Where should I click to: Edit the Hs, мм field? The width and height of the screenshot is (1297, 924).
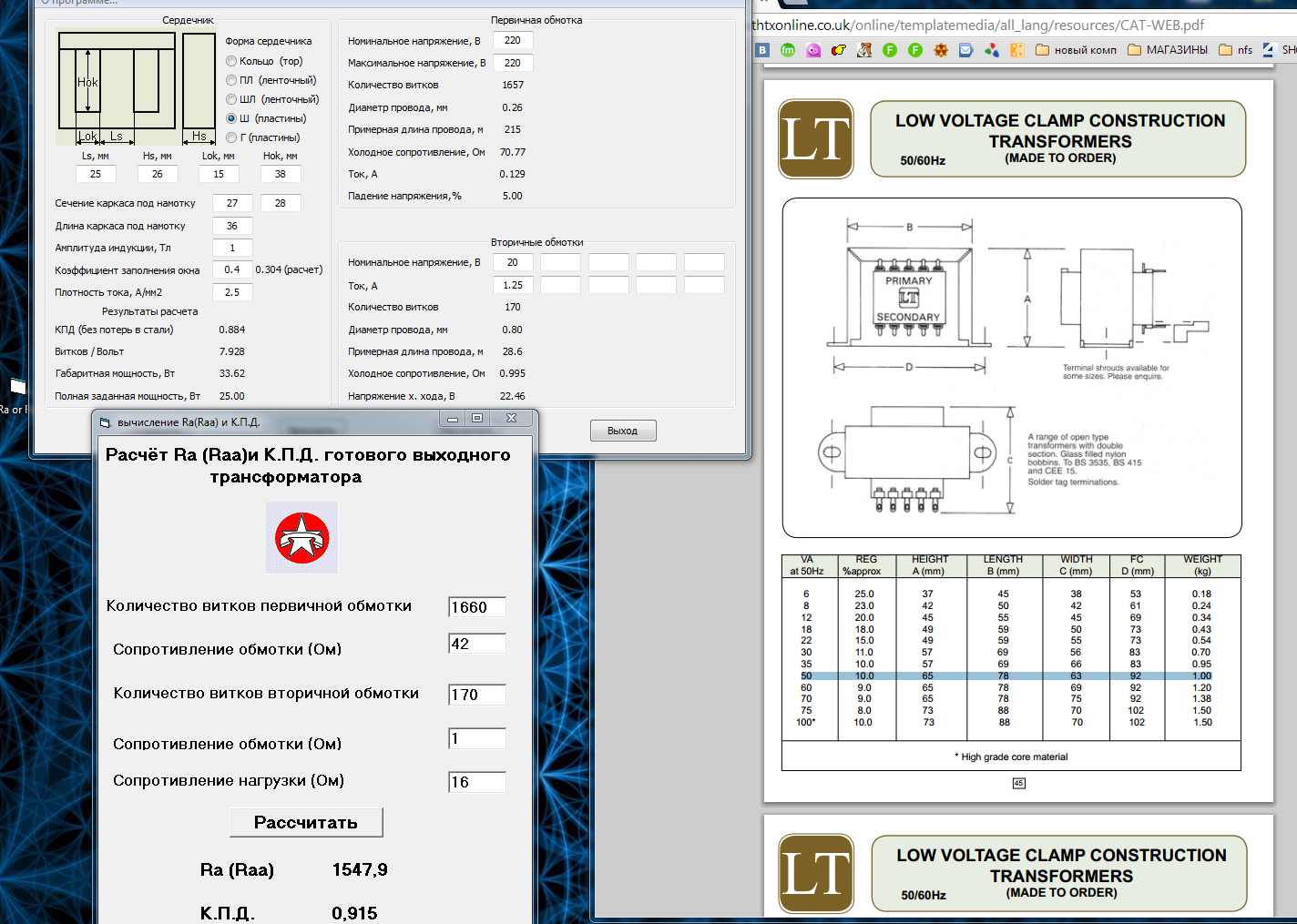(x=158, y=174)
